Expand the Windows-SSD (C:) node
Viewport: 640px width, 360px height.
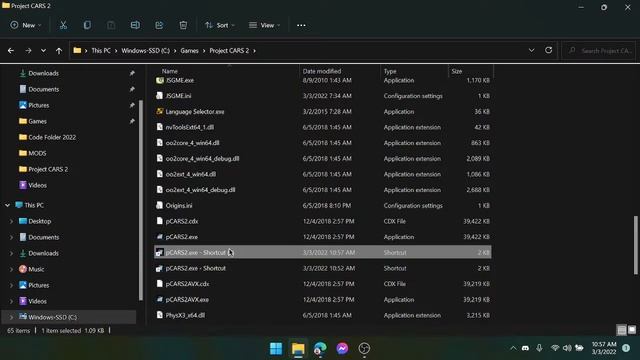coord(11,317)
